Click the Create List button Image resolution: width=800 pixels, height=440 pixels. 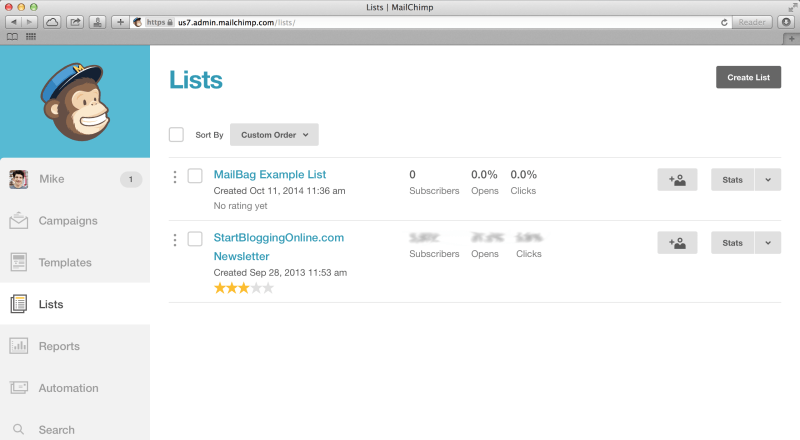[x=748, y=77]
